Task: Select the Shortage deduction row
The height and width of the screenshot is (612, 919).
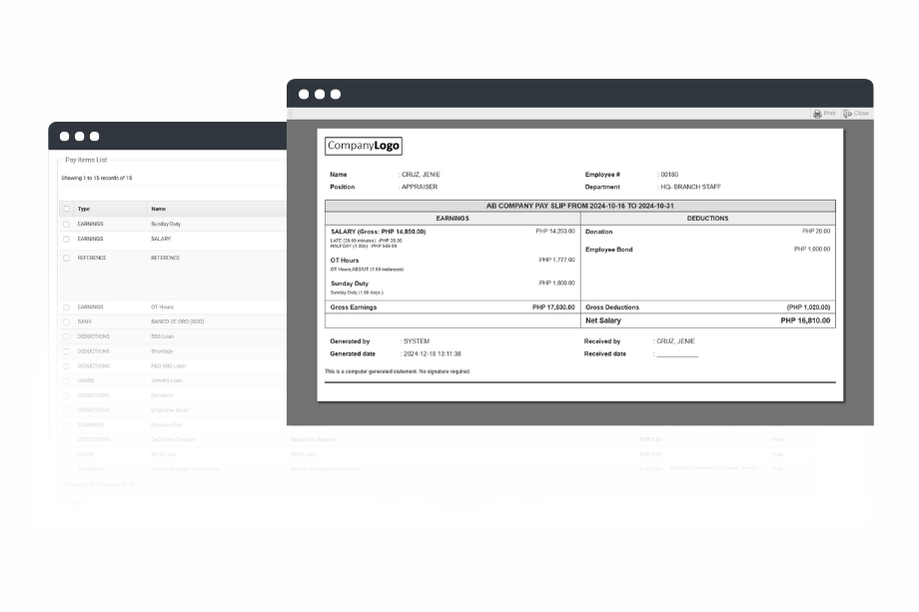Action: pos(162,351)
